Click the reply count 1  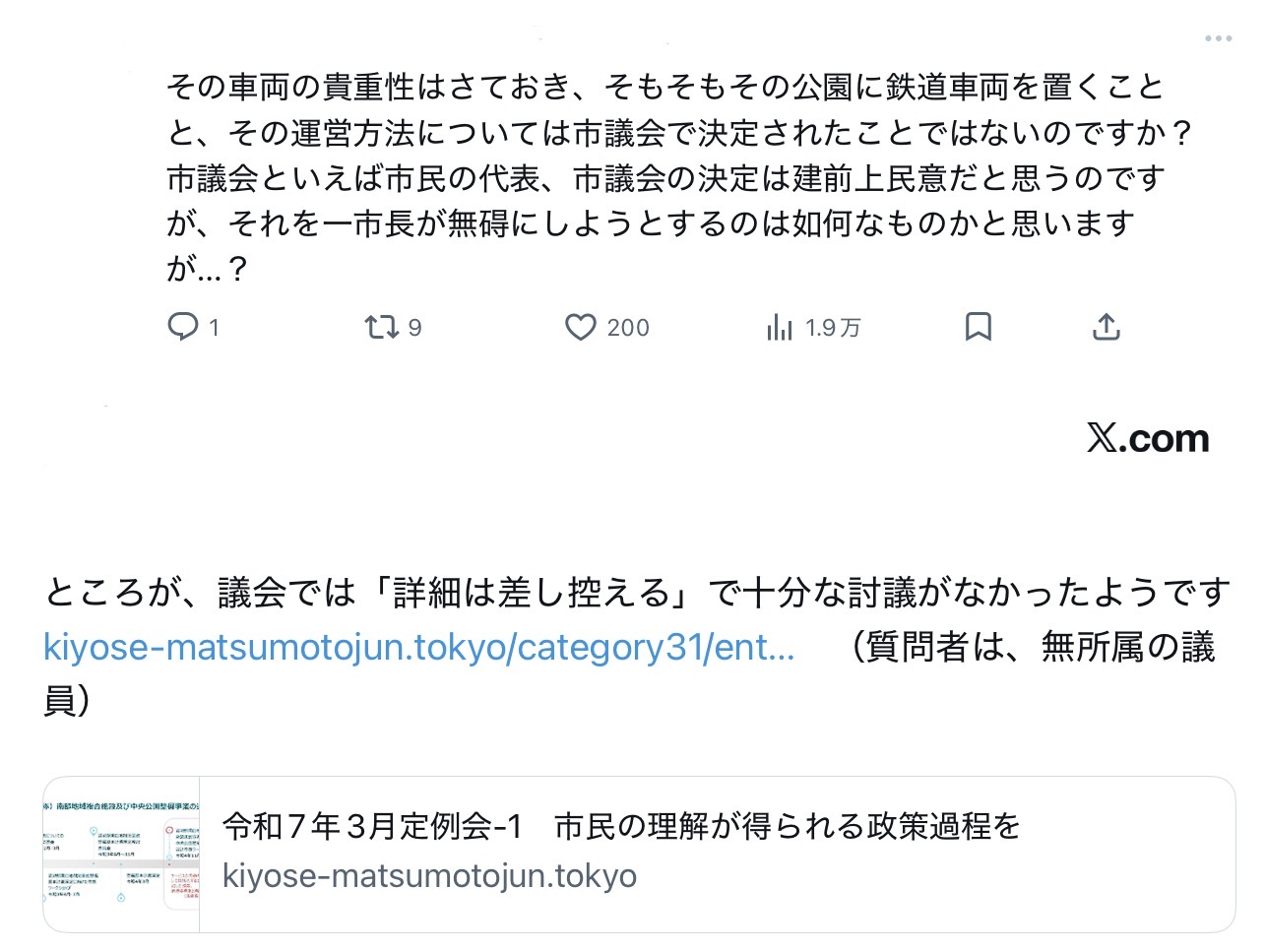click(214, 328)
